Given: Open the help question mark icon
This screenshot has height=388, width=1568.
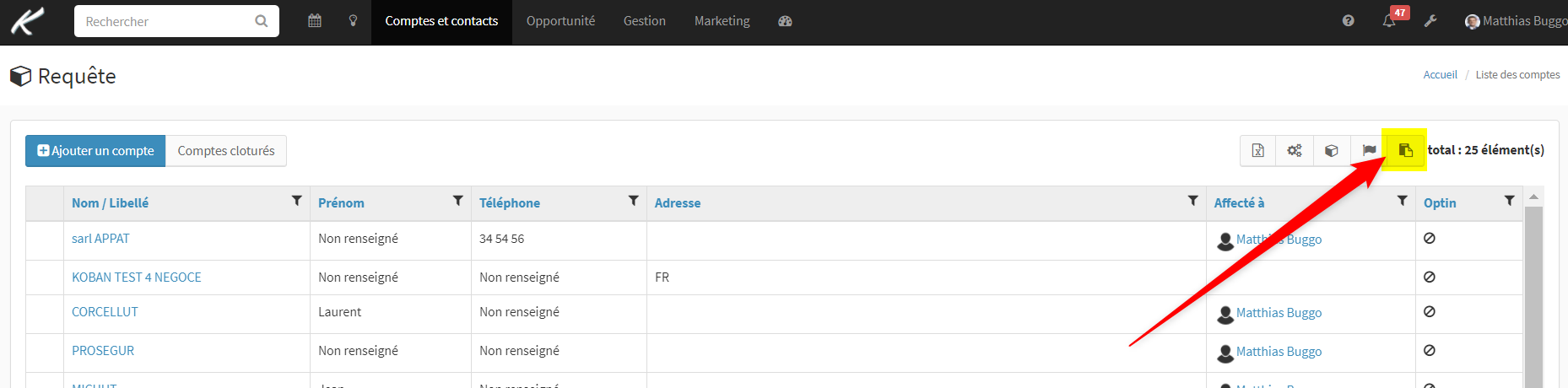Looking at the screenshot, I should (x=1349, y=21).
